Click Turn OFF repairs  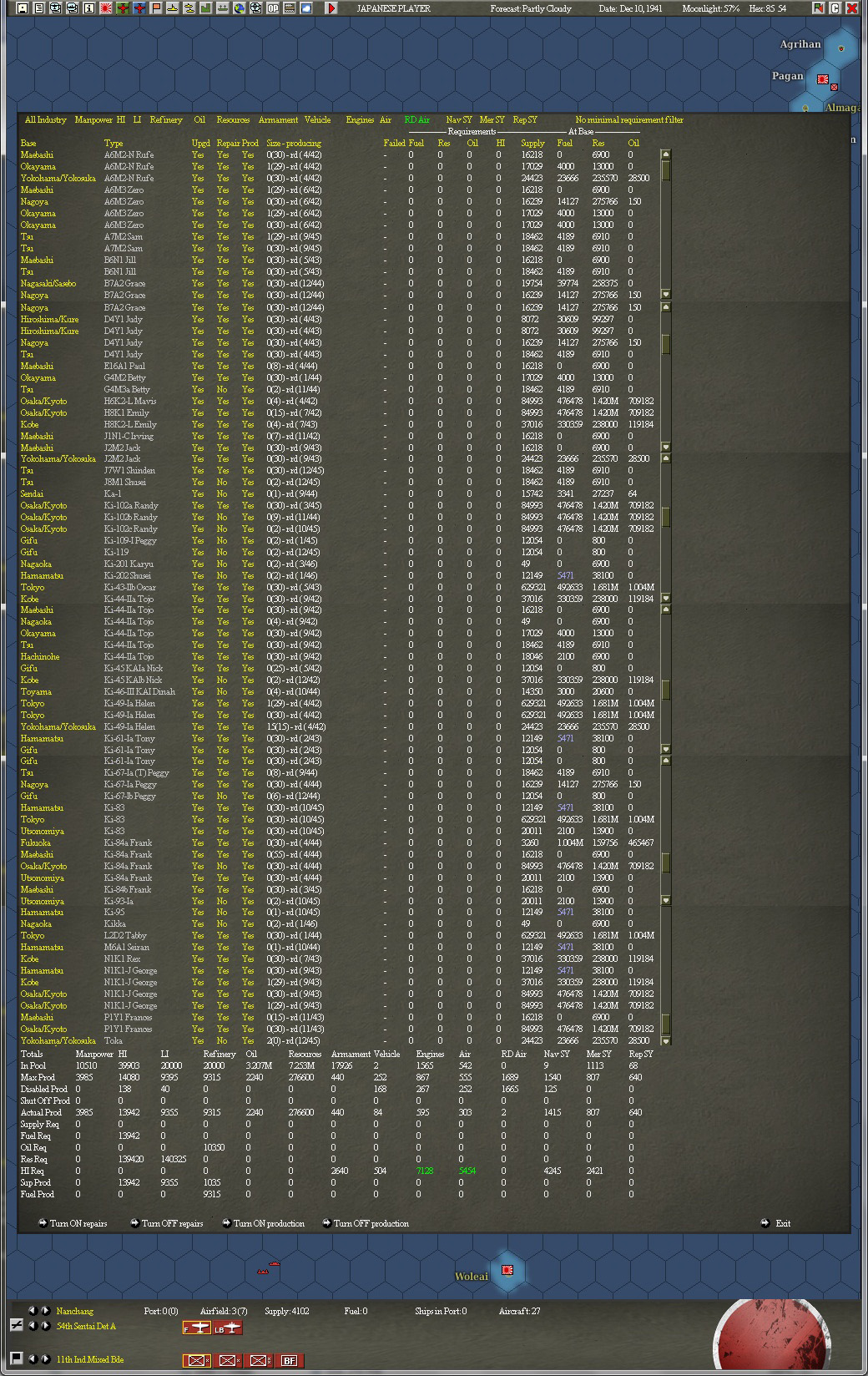pos(167,1223)
